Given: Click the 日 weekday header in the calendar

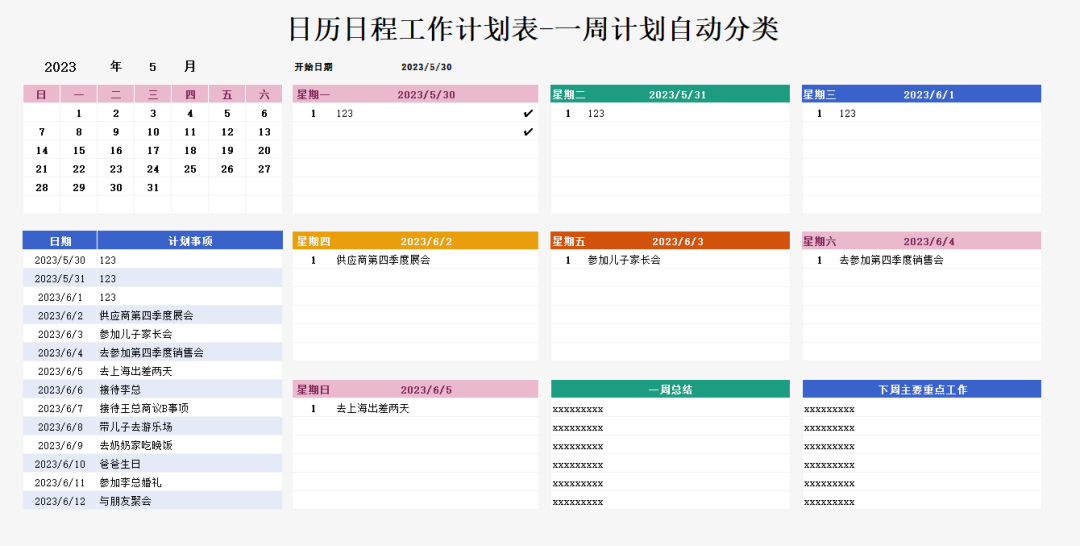Looking at the screenshot, I should coord(42,94).
